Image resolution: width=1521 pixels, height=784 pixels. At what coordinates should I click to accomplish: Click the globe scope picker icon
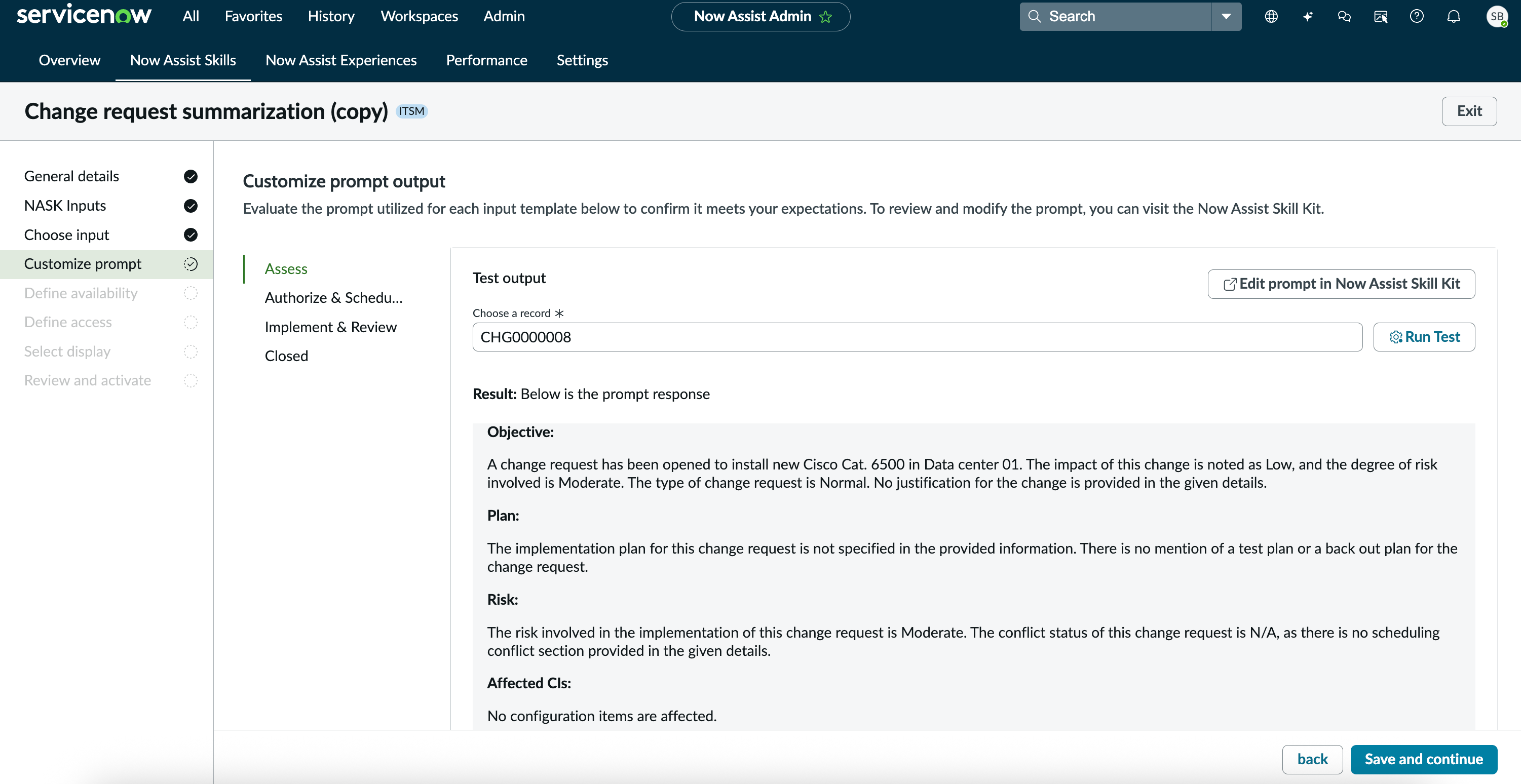pos(1271,17)
